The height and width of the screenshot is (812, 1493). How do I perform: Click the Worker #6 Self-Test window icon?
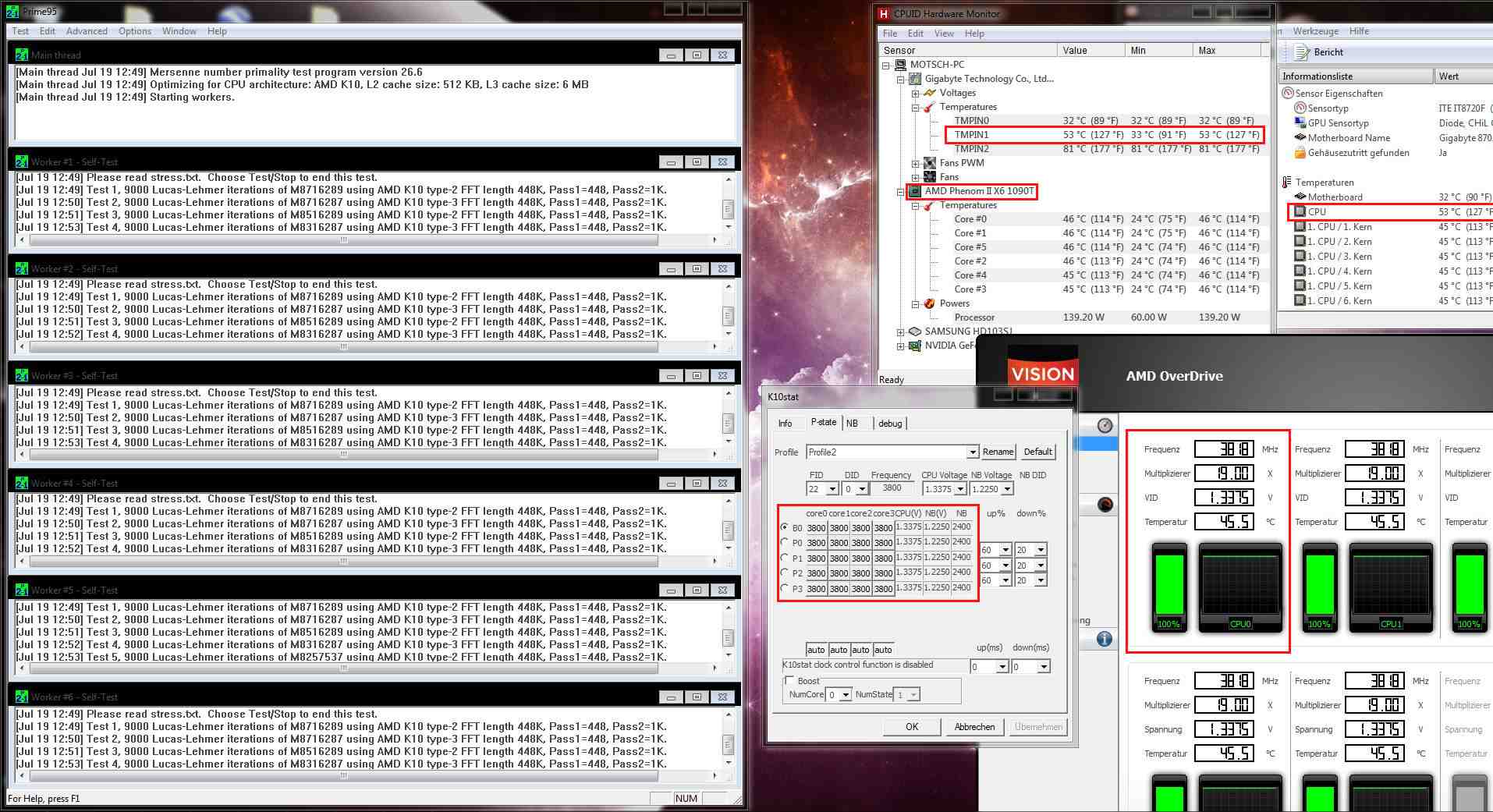22,697
